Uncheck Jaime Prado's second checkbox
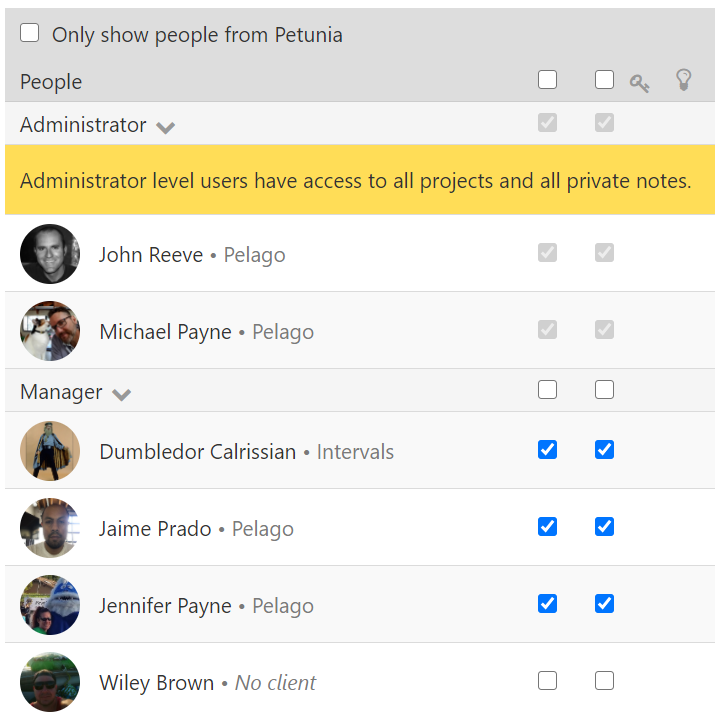The width and height of the screenshot is (720, 718). pos(604,527)
